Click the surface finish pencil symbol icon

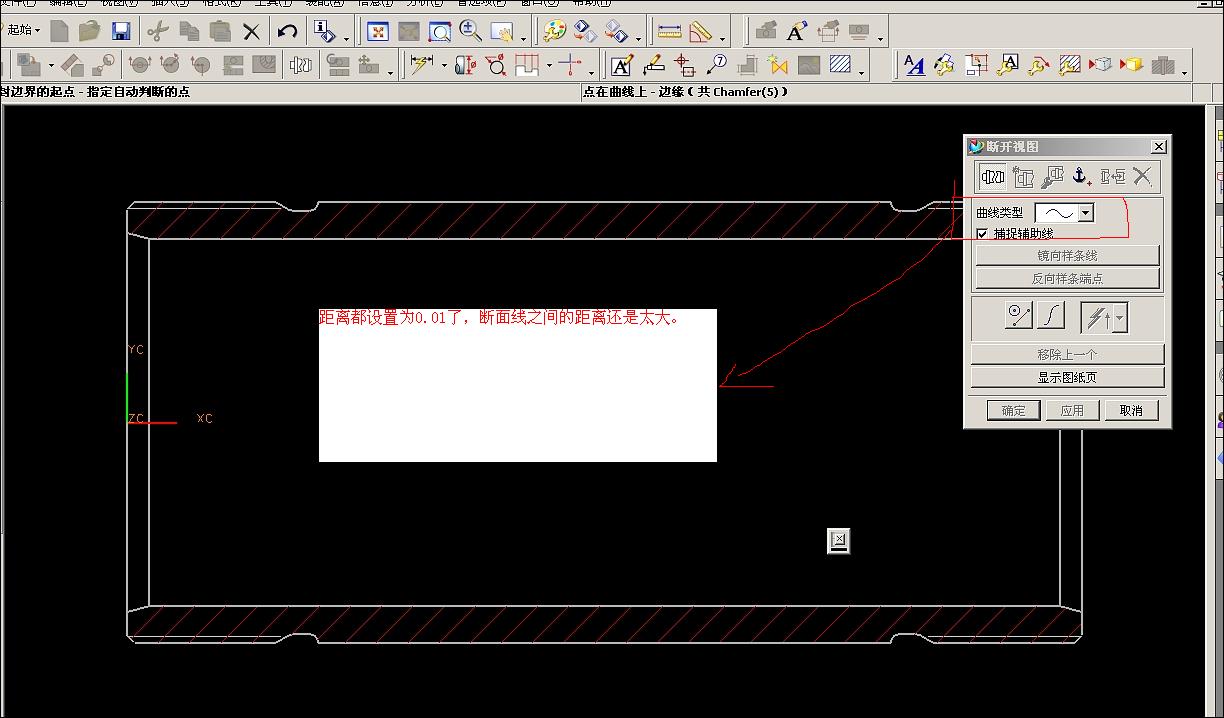point(654,65)
